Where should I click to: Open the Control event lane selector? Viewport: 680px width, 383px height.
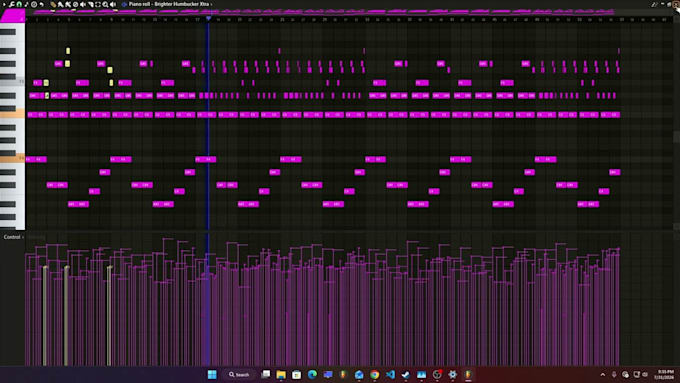(12, 237)
